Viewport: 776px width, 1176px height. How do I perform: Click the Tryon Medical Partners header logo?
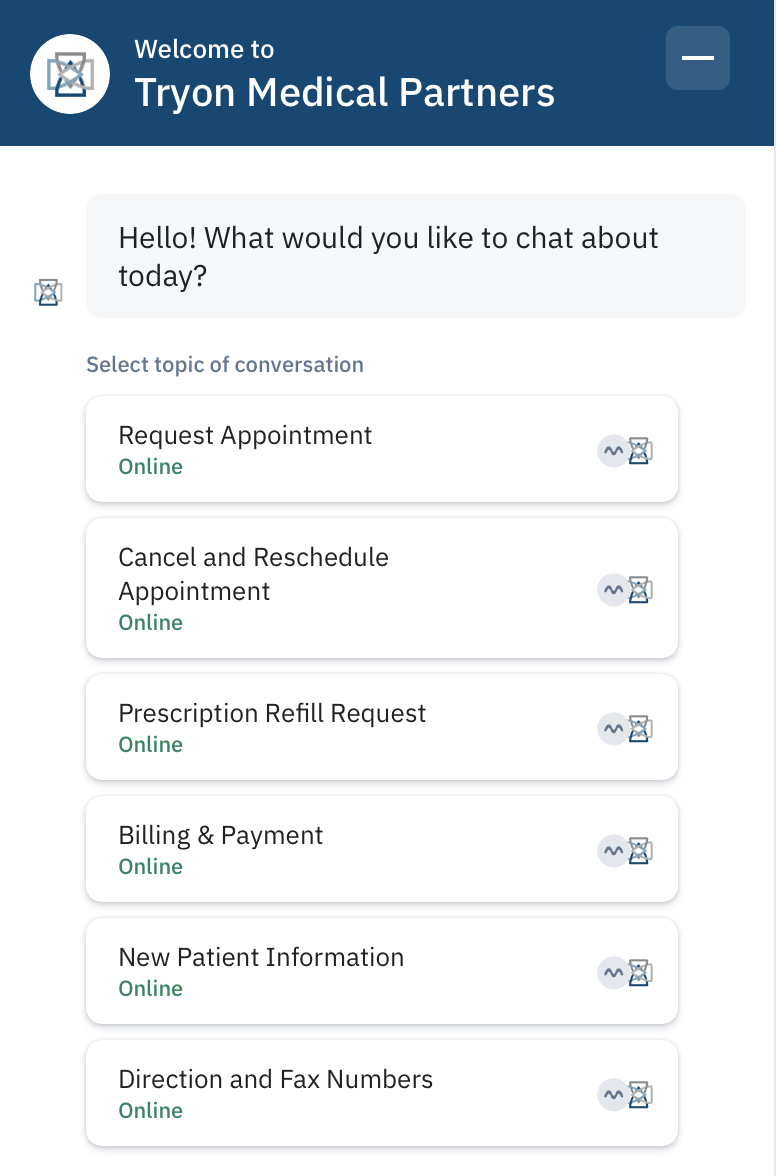point(70,74)
